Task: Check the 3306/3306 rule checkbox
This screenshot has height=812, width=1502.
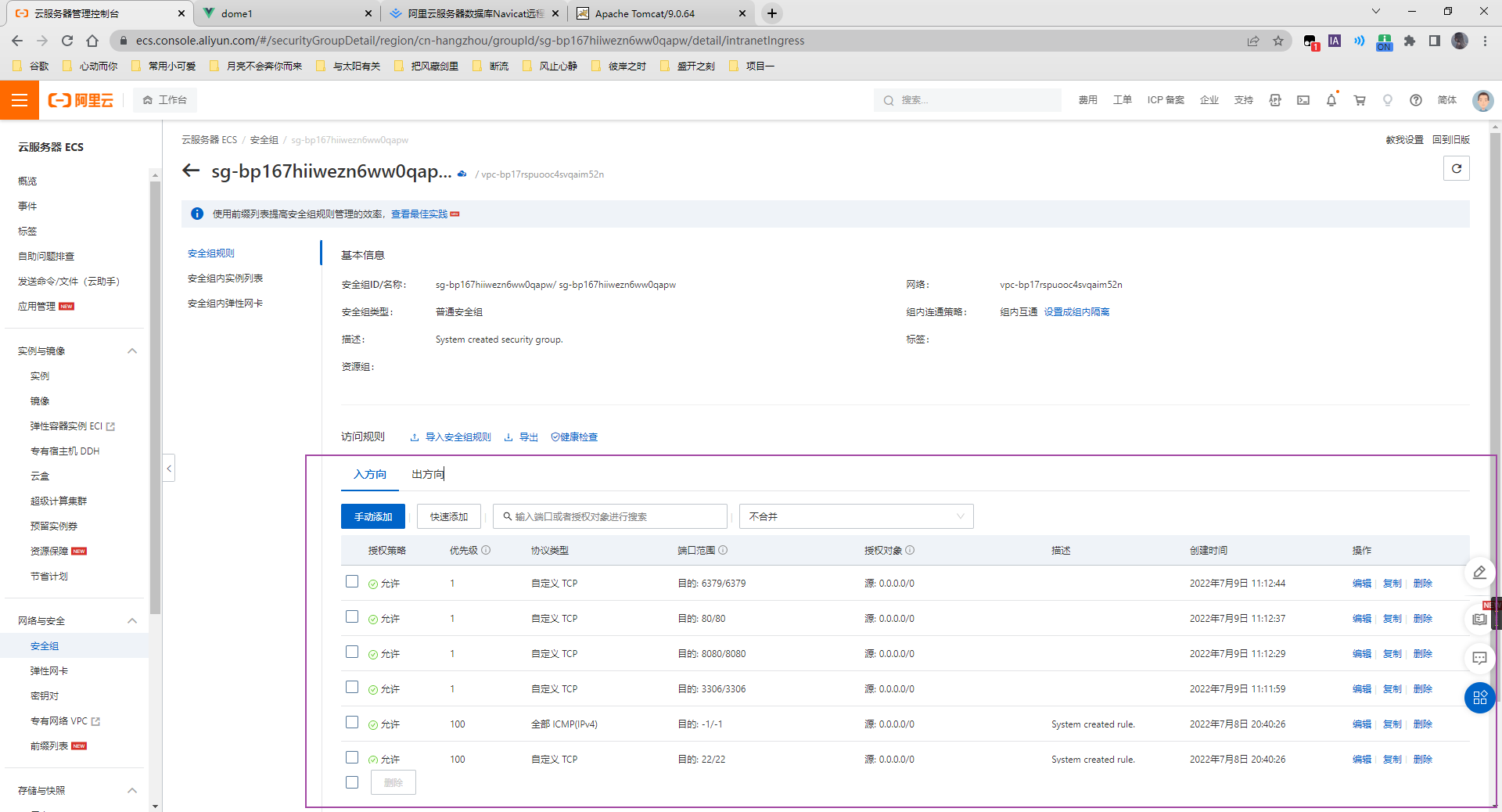Action: [x=352, y=687]
